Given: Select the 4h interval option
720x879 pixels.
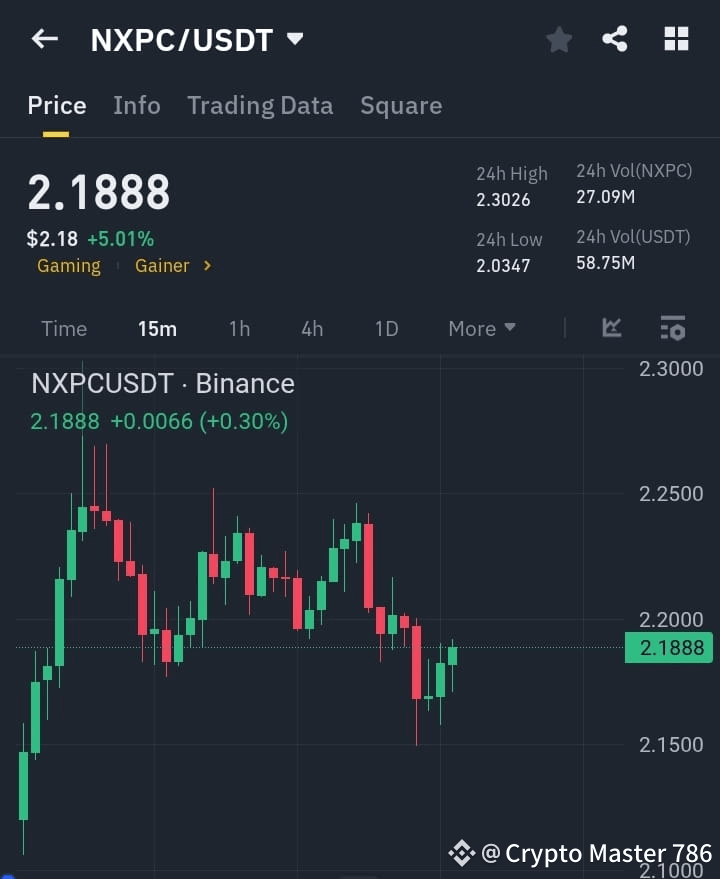Looking at the screenshot, I should [311, 328].
